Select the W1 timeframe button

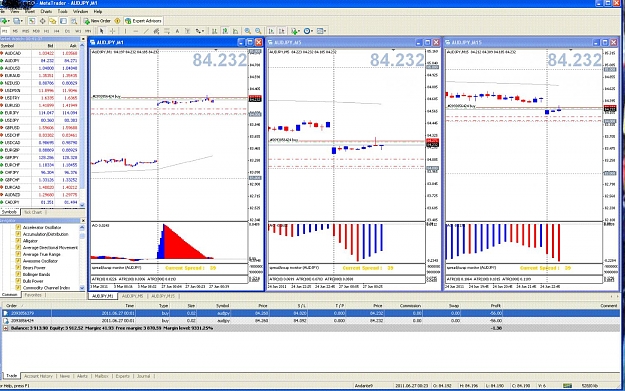tap(78, 31)
